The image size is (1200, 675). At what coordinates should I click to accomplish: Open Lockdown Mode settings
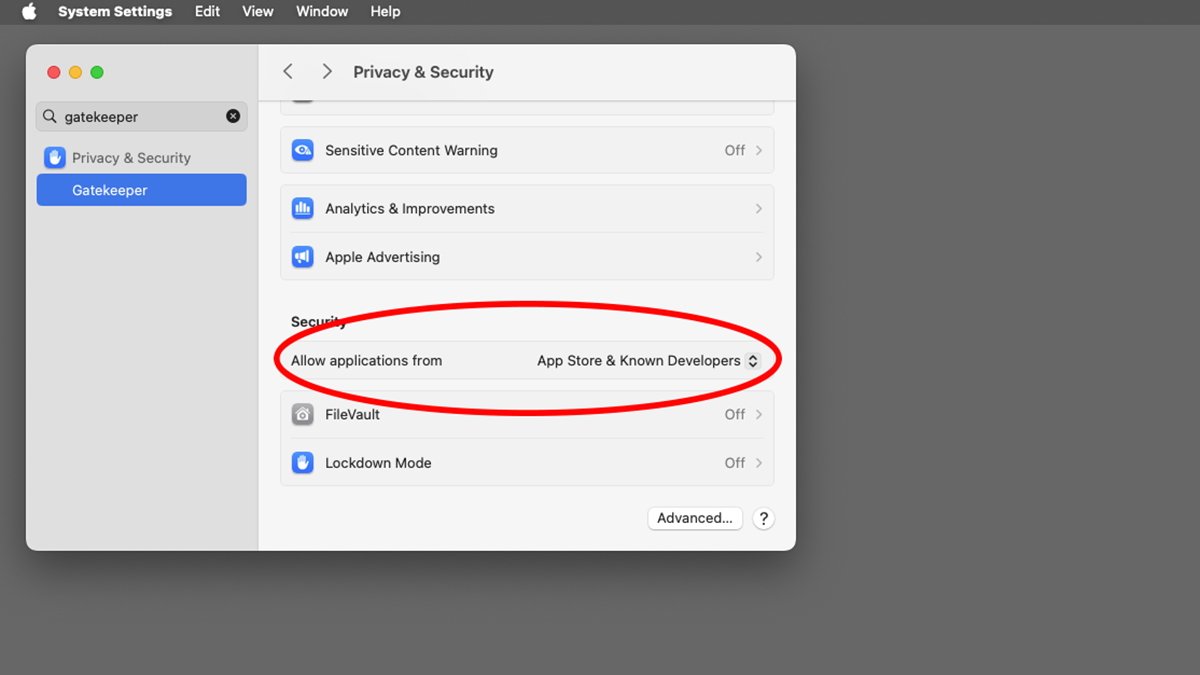pyautogui.click(x=527, y=463)
